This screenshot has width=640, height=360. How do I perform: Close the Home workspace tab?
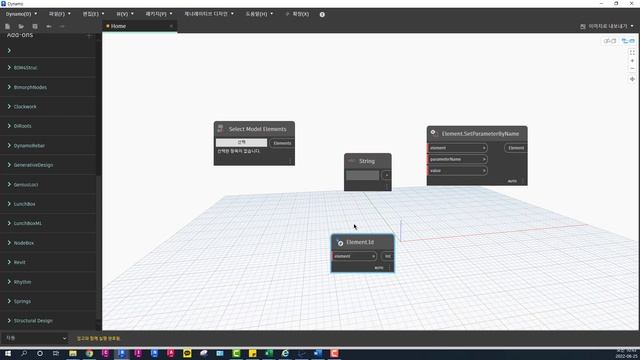tap(171, 26)
